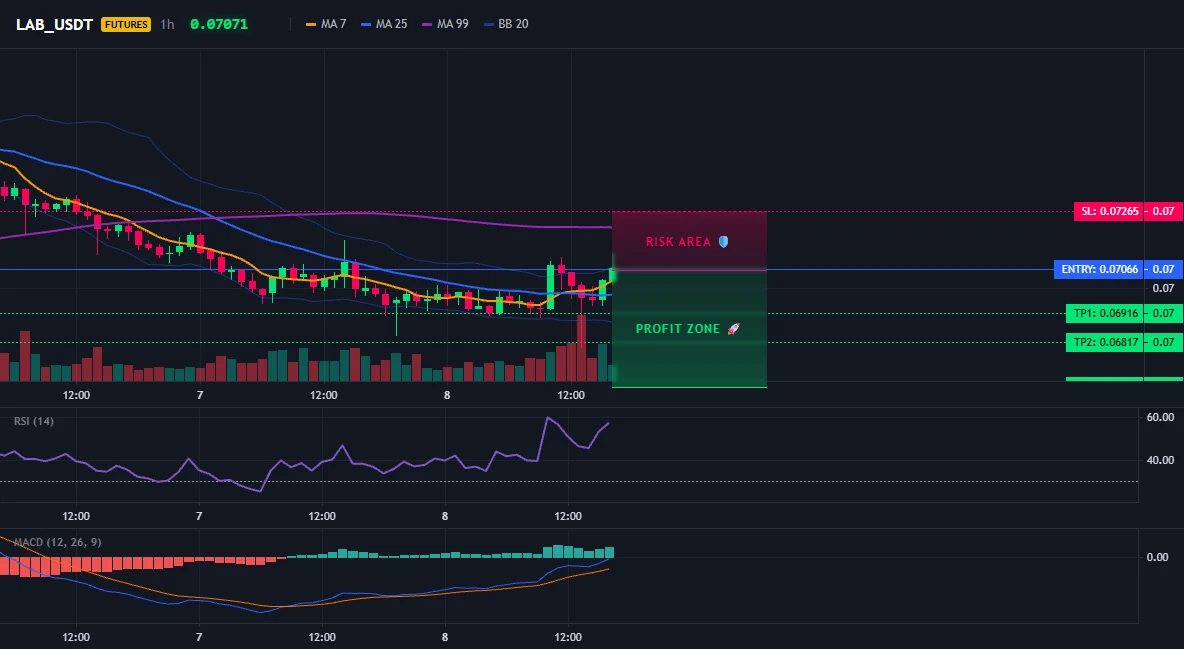Click the 1h timeframe label
The height and width of the screenshot is (649, 1184).
[167, 24]
